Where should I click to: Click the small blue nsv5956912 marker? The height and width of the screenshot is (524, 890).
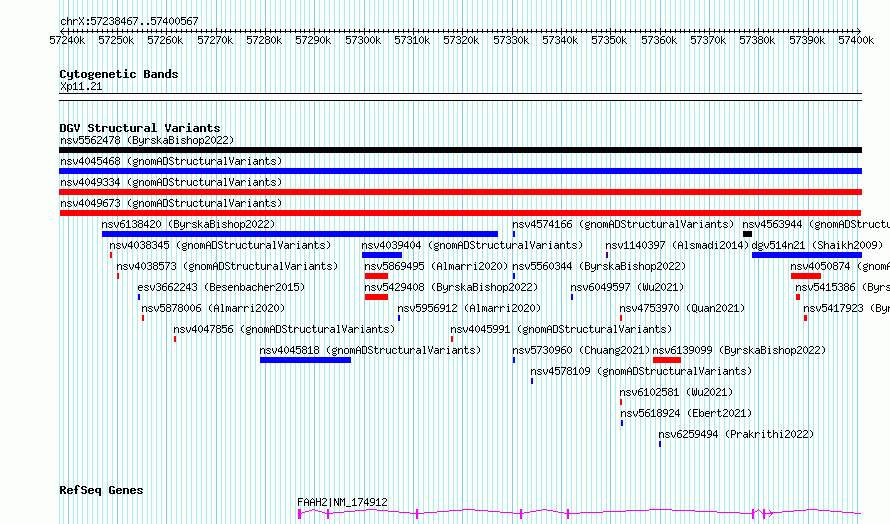click(399, 318)
